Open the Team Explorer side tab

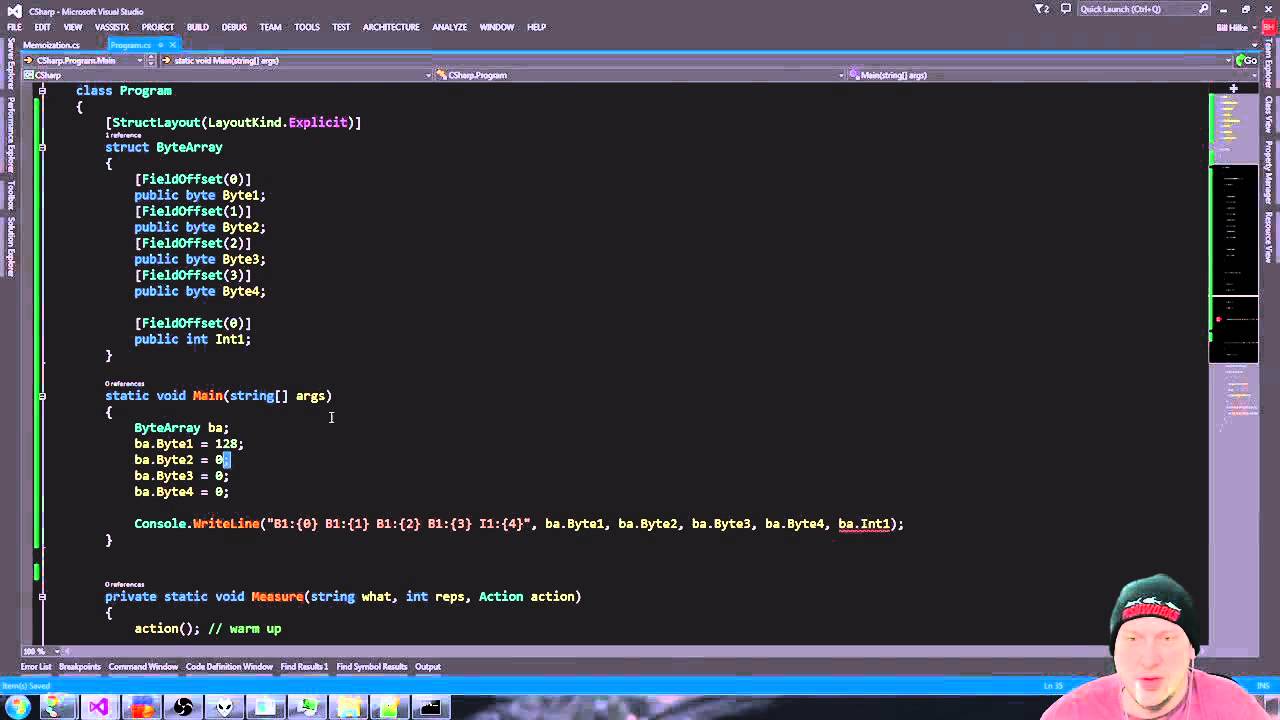click(1269, 65)
